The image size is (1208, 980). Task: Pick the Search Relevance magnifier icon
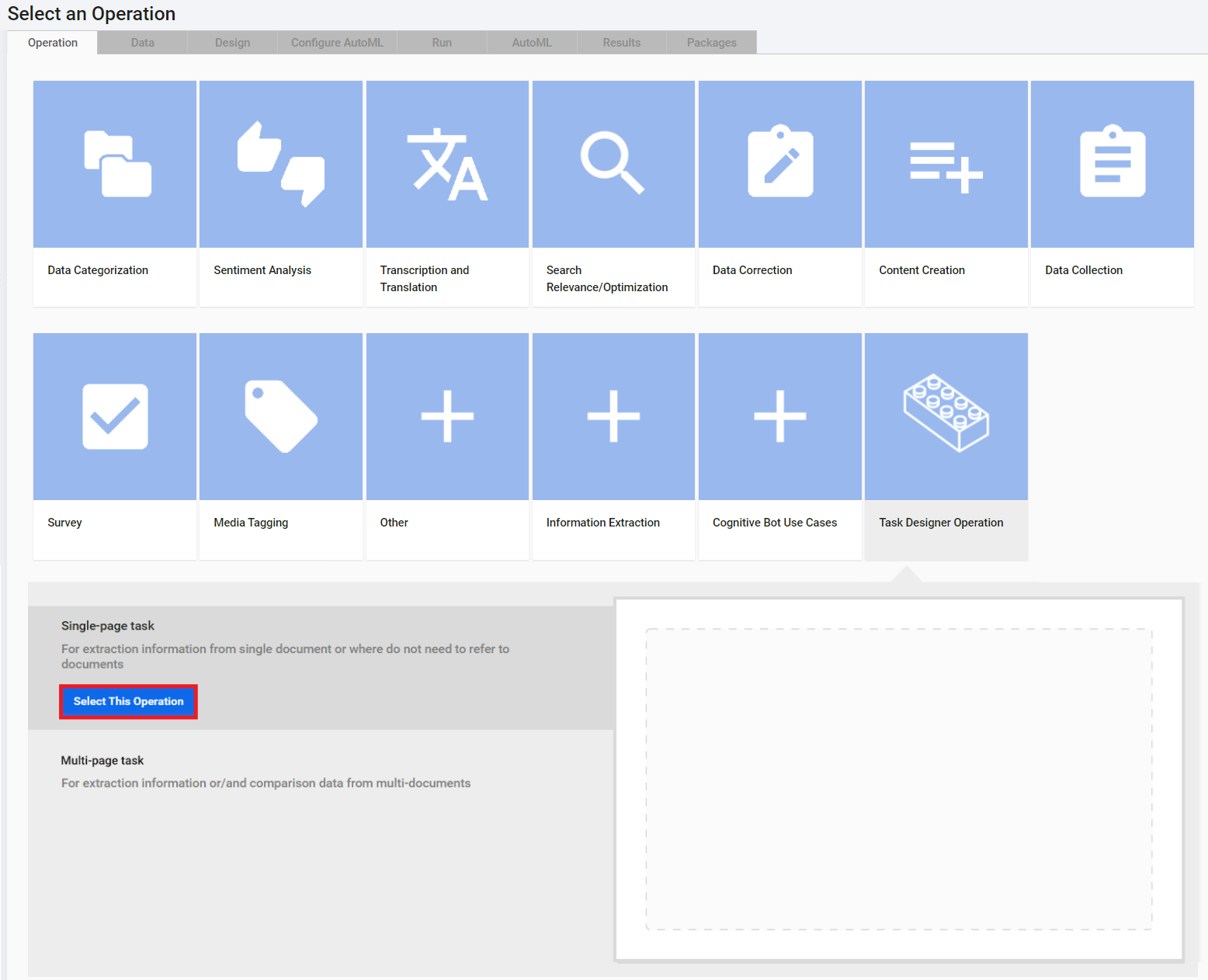pyautogui.click(x=613, y=163)
